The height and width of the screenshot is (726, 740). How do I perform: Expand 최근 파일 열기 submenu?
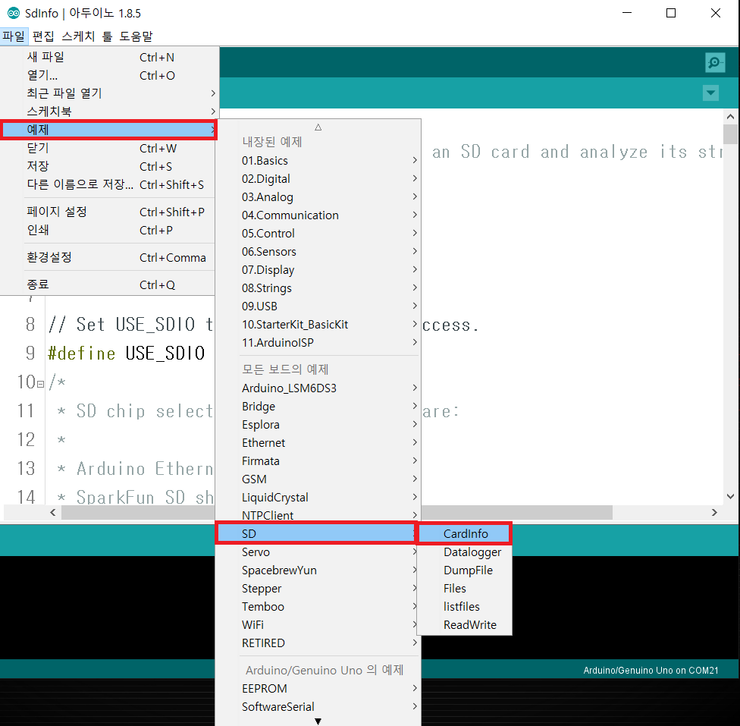109,93
